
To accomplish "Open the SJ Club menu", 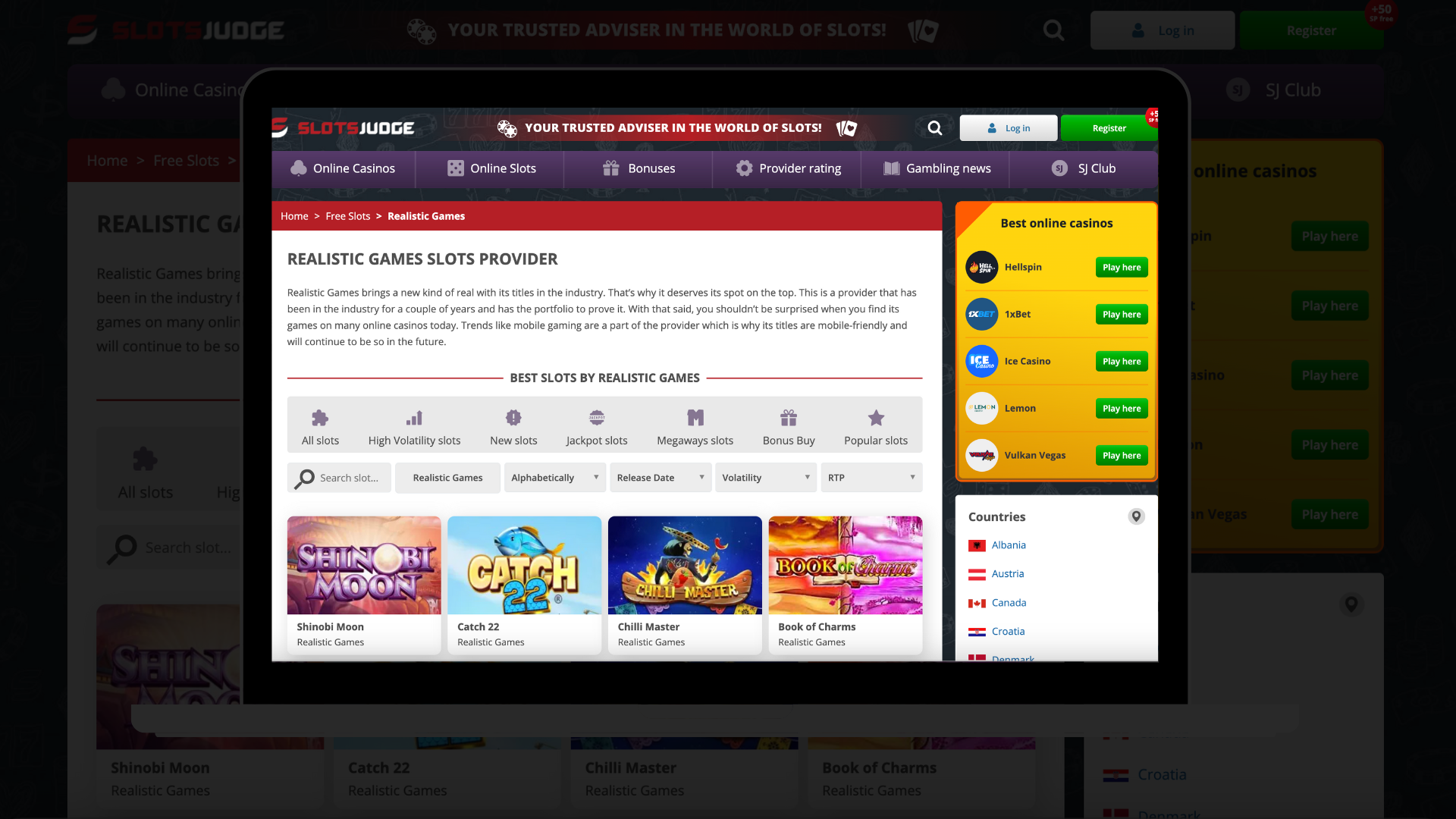I will click(1084, 168).
